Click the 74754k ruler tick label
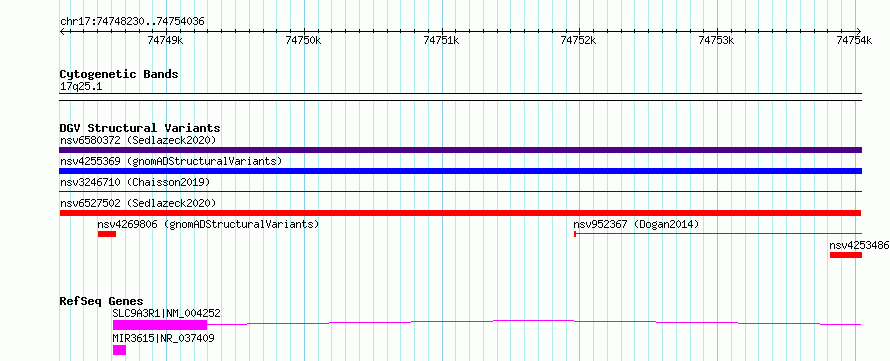Image resolution: width=890 pixels, height=361 pixels. click(x=854, y=40)
